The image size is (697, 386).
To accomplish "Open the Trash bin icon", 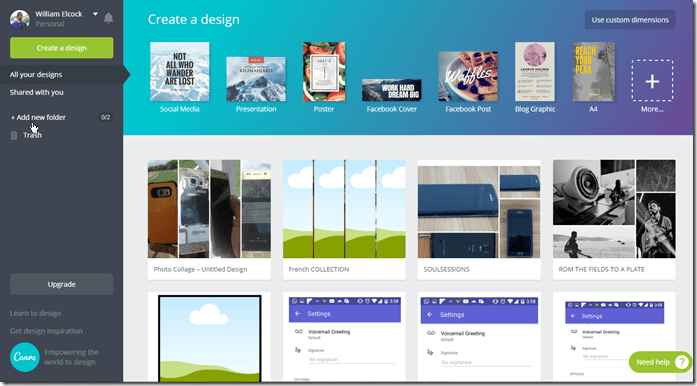I will pos(14,135).
